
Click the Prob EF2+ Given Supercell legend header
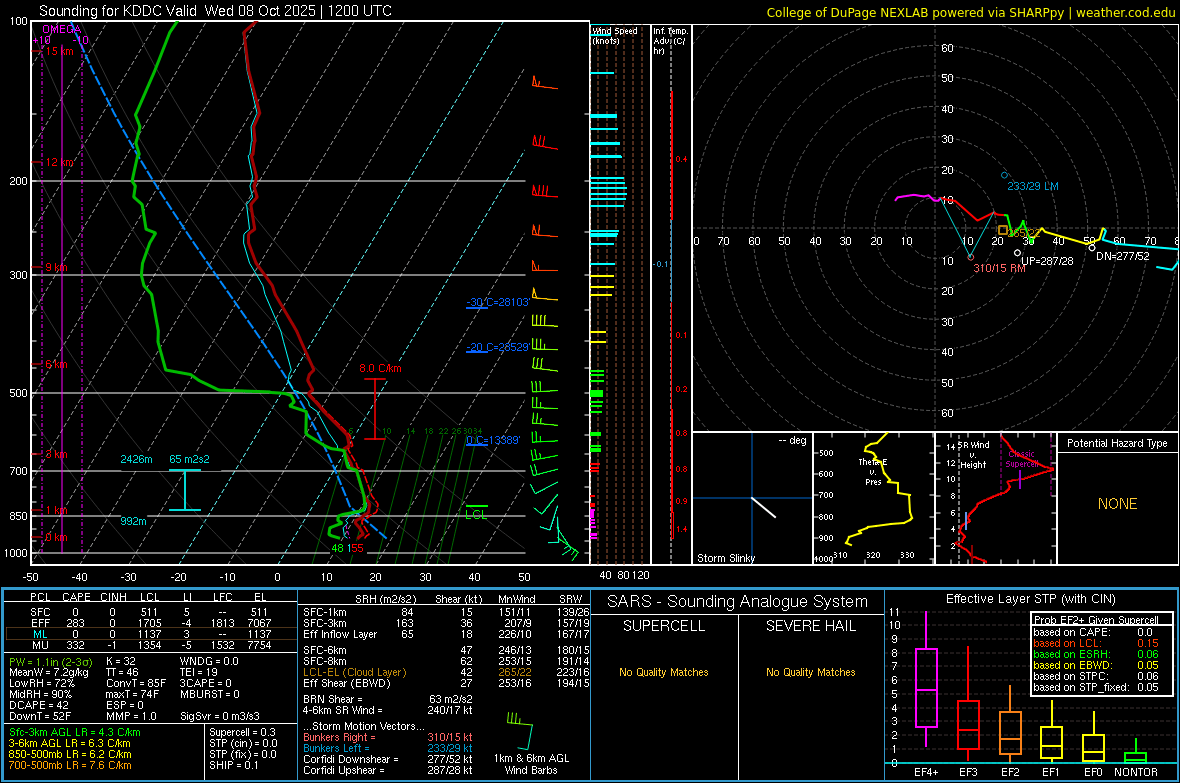pos(1096,620)
